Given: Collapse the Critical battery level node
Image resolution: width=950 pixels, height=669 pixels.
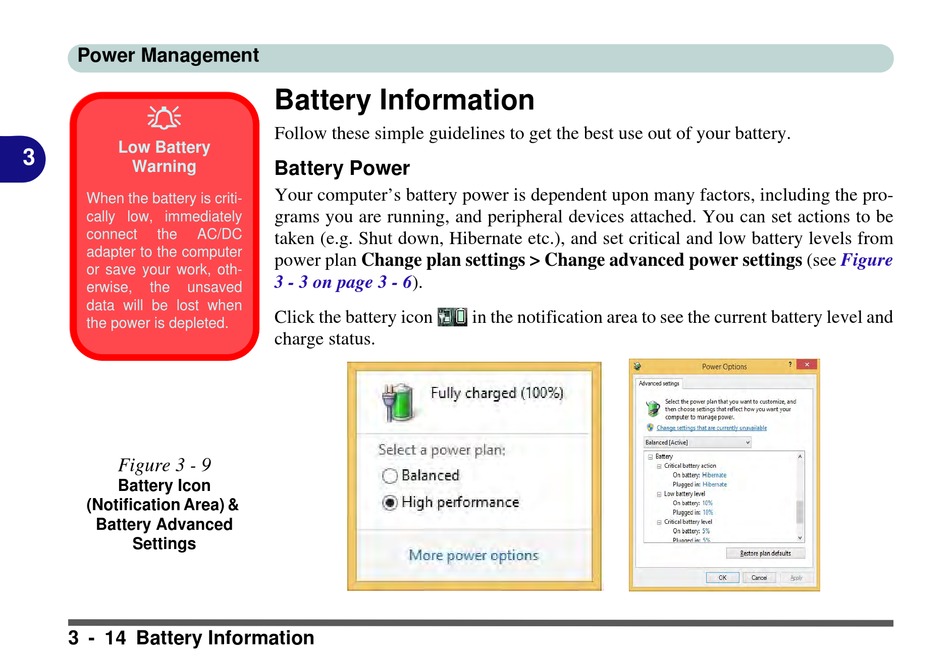Looking at the screenshot, I should [659, 522].
